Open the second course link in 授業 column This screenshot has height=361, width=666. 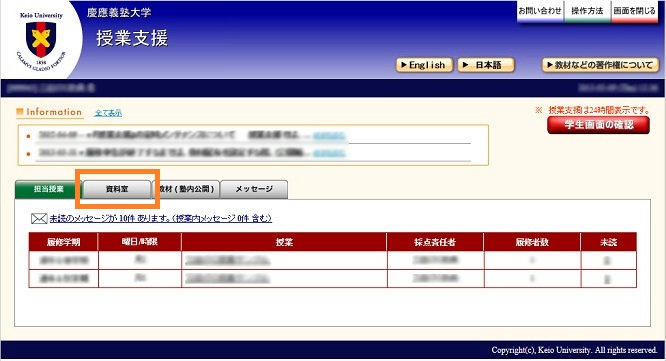pos(227,279)
